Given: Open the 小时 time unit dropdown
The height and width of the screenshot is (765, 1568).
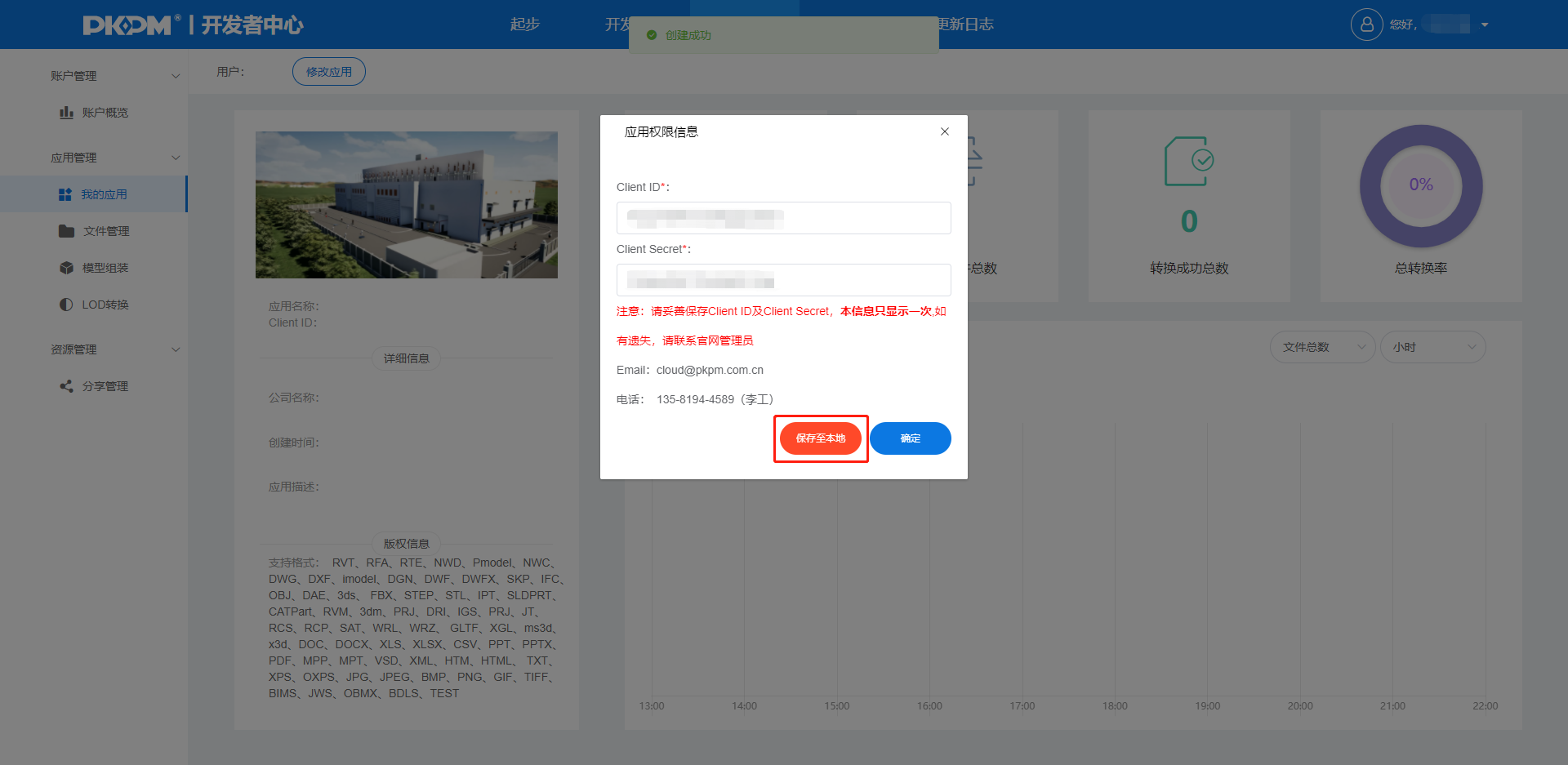Looking at the screenshot, I should [1432, 347].
